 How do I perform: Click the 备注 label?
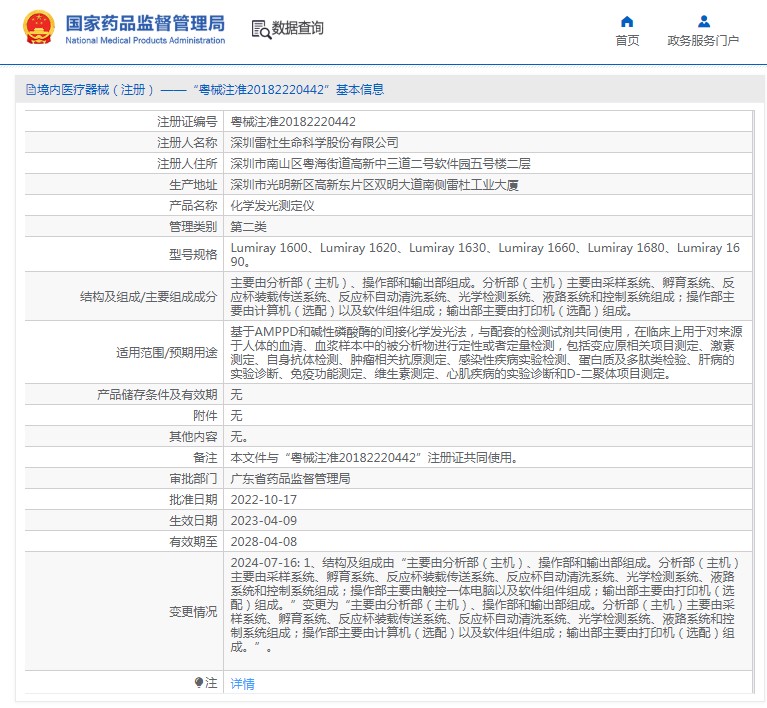pyautogui.click(x=205, y=458)
